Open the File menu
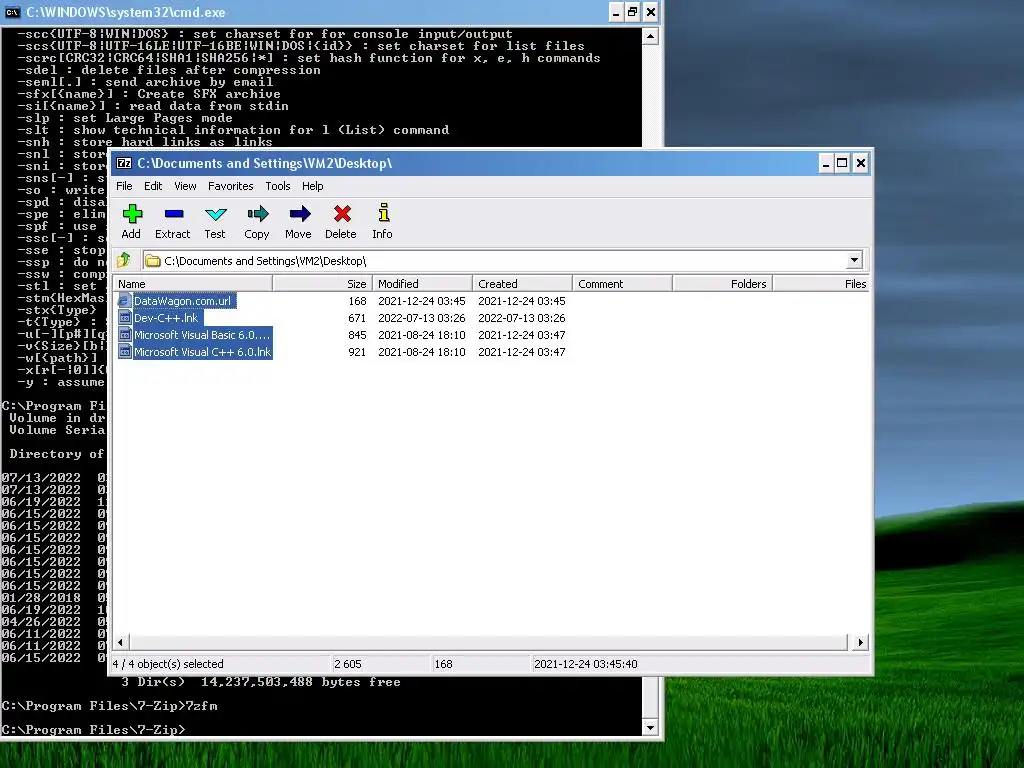Viewport: 1024px width, 768px height. 124,186
